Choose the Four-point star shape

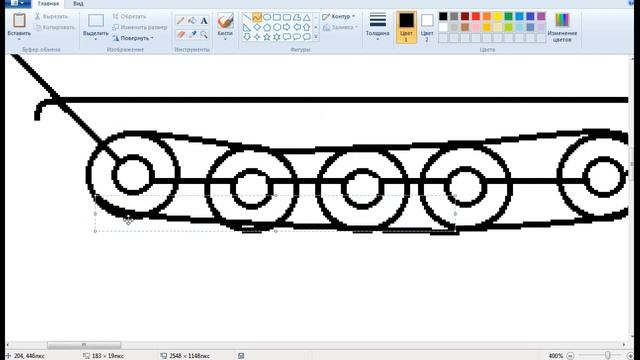point(257,37)
